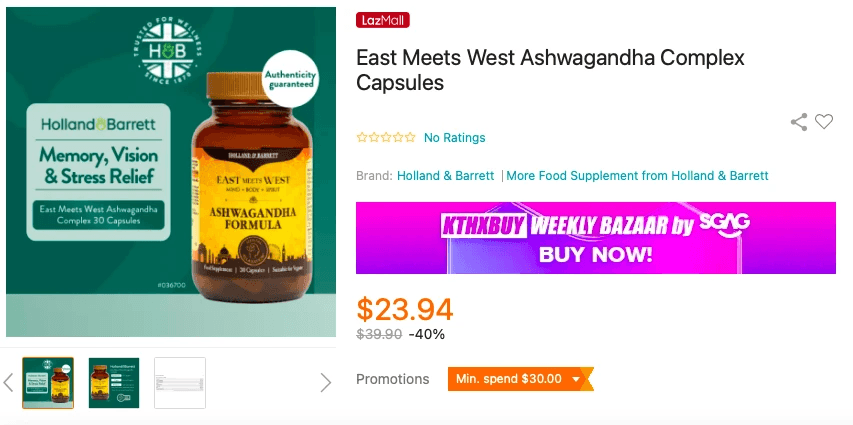Screen dimensions: 853x425
Task: Open the Holland & Barrett brand link
Action: click(x=446, y=176)
